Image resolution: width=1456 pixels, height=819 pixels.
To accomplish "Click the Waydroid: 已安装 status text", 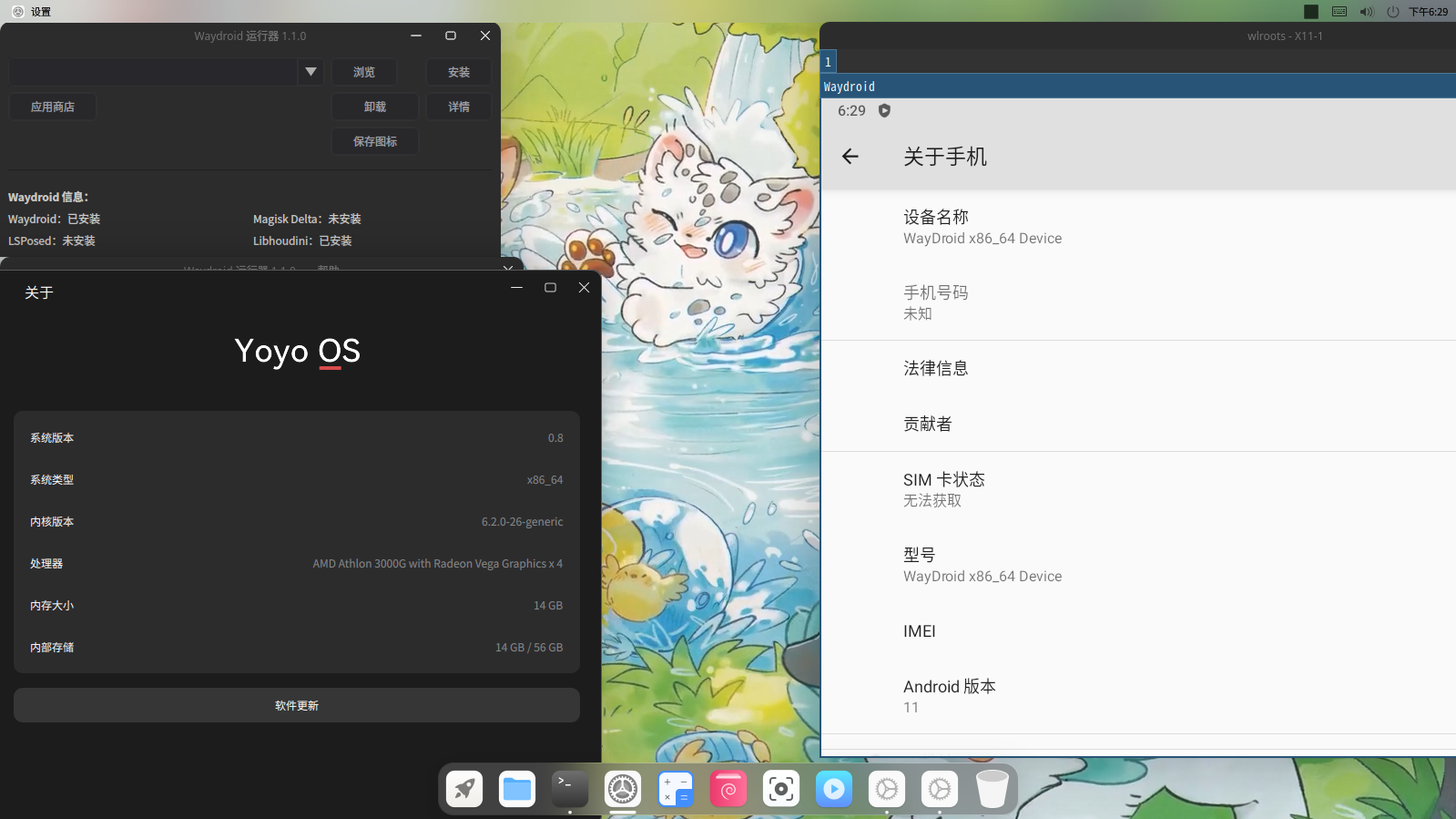I will tap(55, 219).
